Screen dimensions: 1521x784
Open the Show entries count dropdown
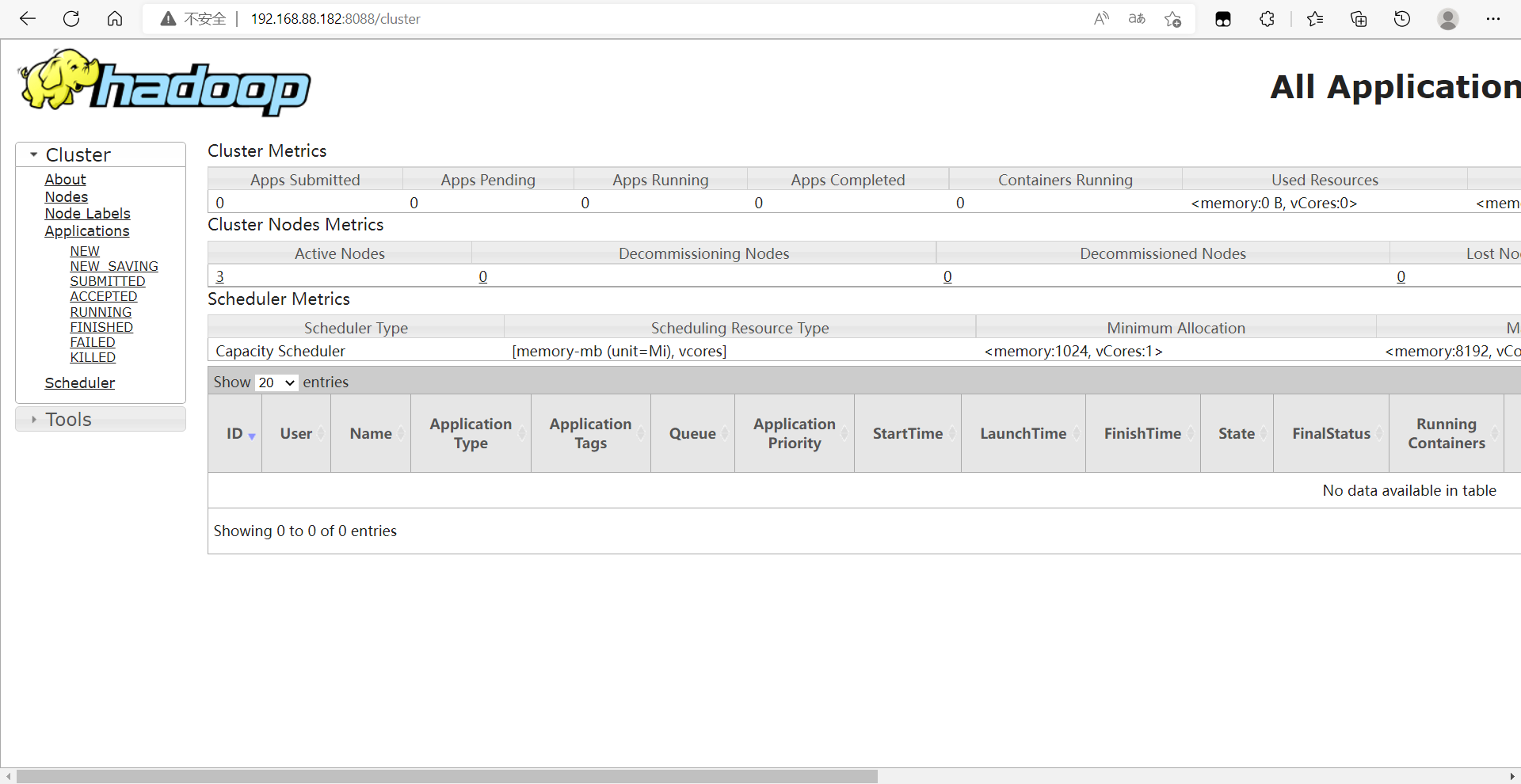pyautogui.click(x=276, y=382)
